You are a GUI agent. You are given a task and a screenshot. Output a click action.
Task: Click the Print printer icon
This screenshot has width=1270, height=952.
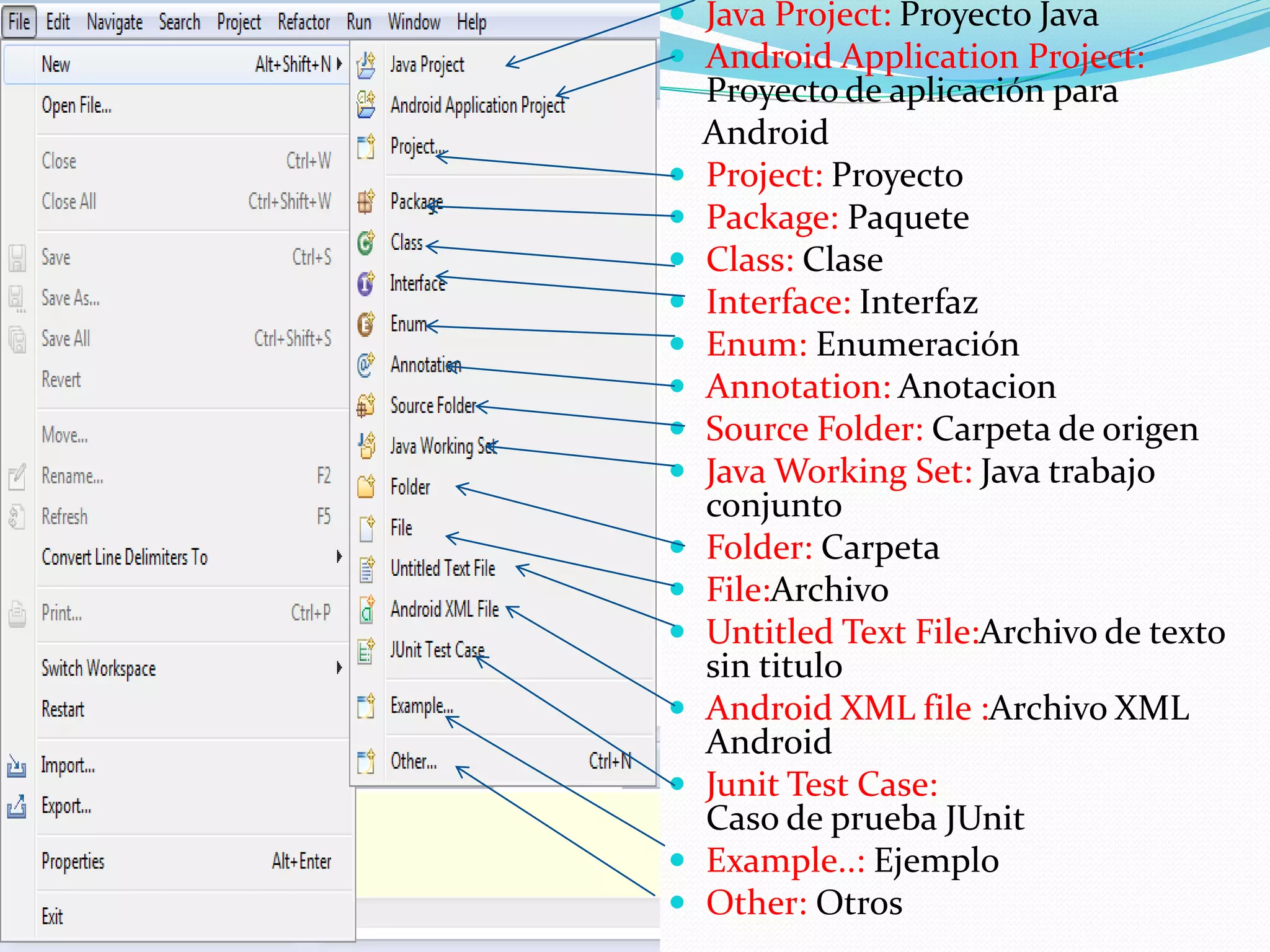17,614
